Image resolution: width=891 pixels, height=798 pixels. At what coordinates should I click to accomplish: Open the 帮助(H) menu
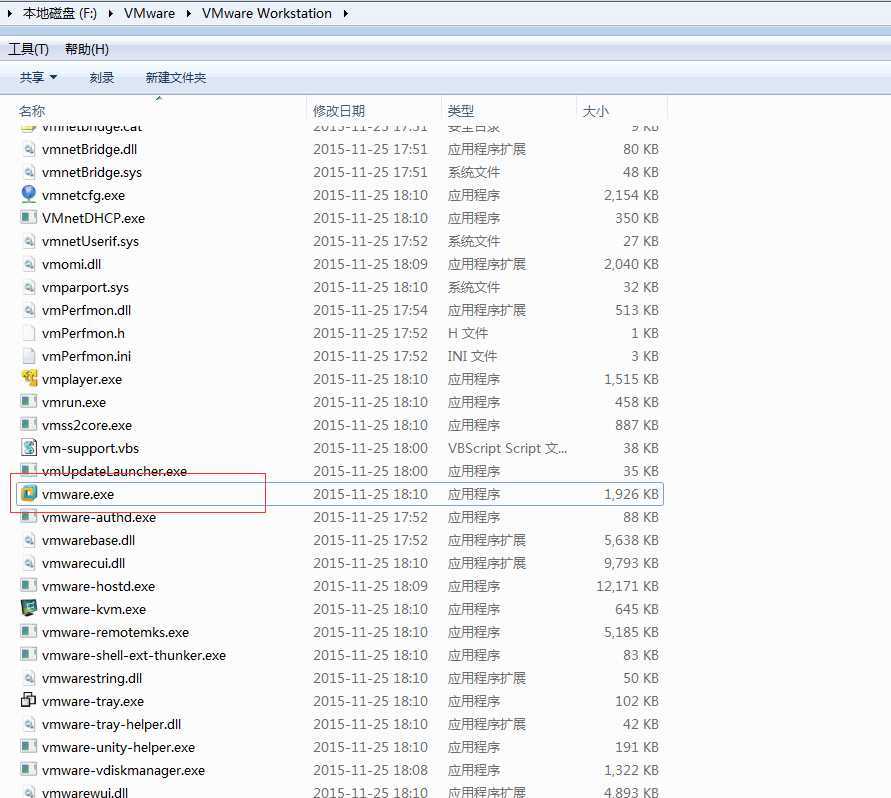pyautogui.click(x=87, y=49)
